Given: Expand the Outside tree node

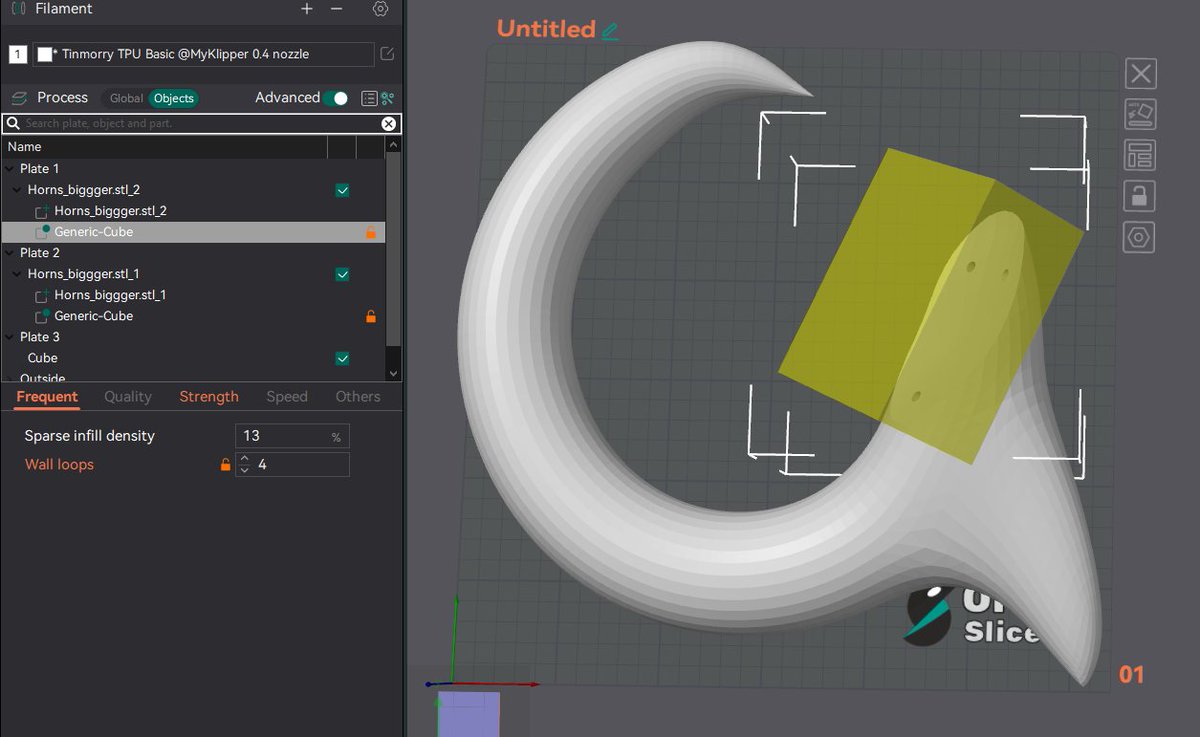Looking at the screenshot, I should (9, 378).
